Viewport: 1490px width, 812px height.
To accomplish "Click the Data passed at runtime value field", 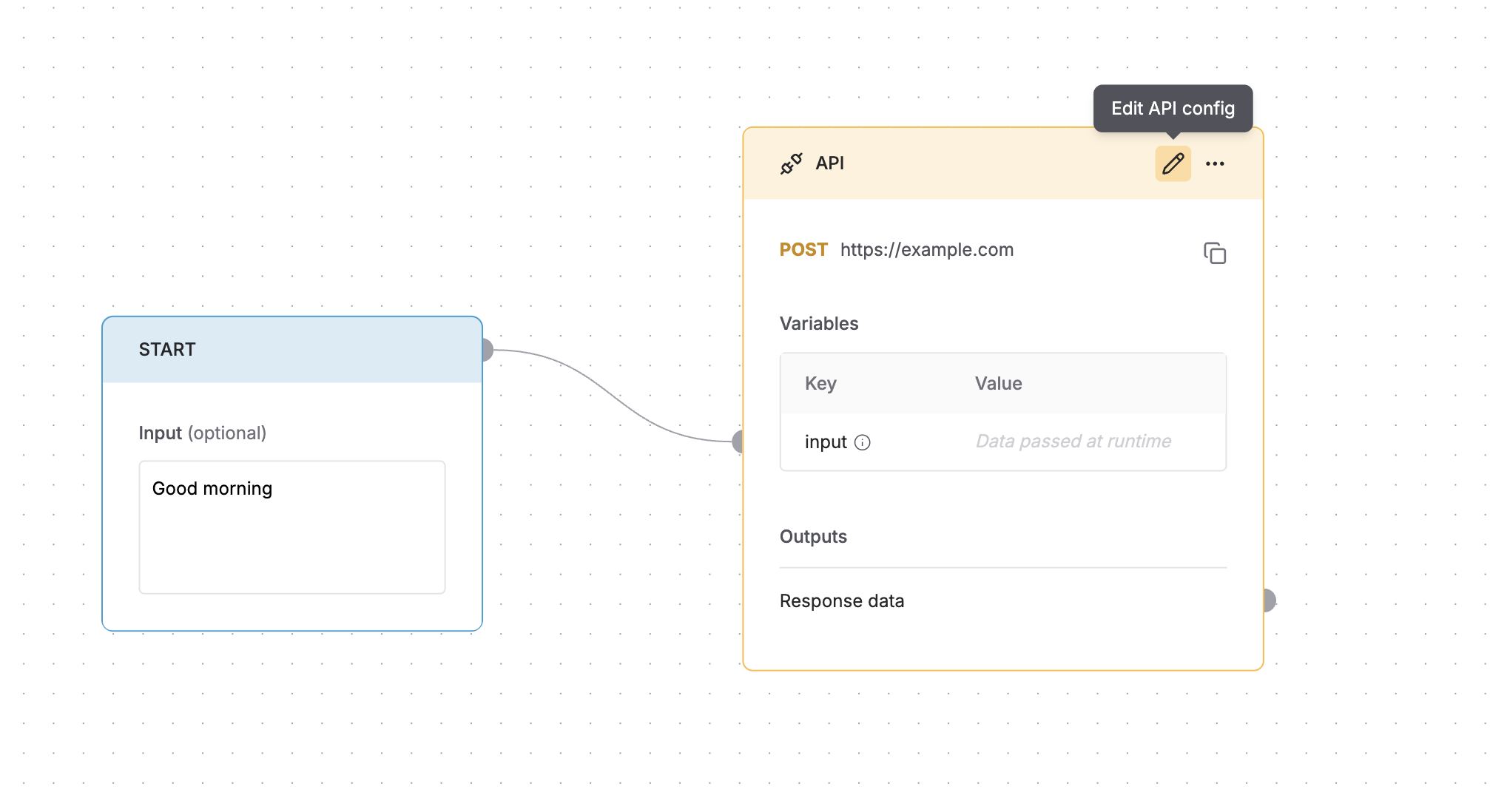I will [x=1073, y=441].
